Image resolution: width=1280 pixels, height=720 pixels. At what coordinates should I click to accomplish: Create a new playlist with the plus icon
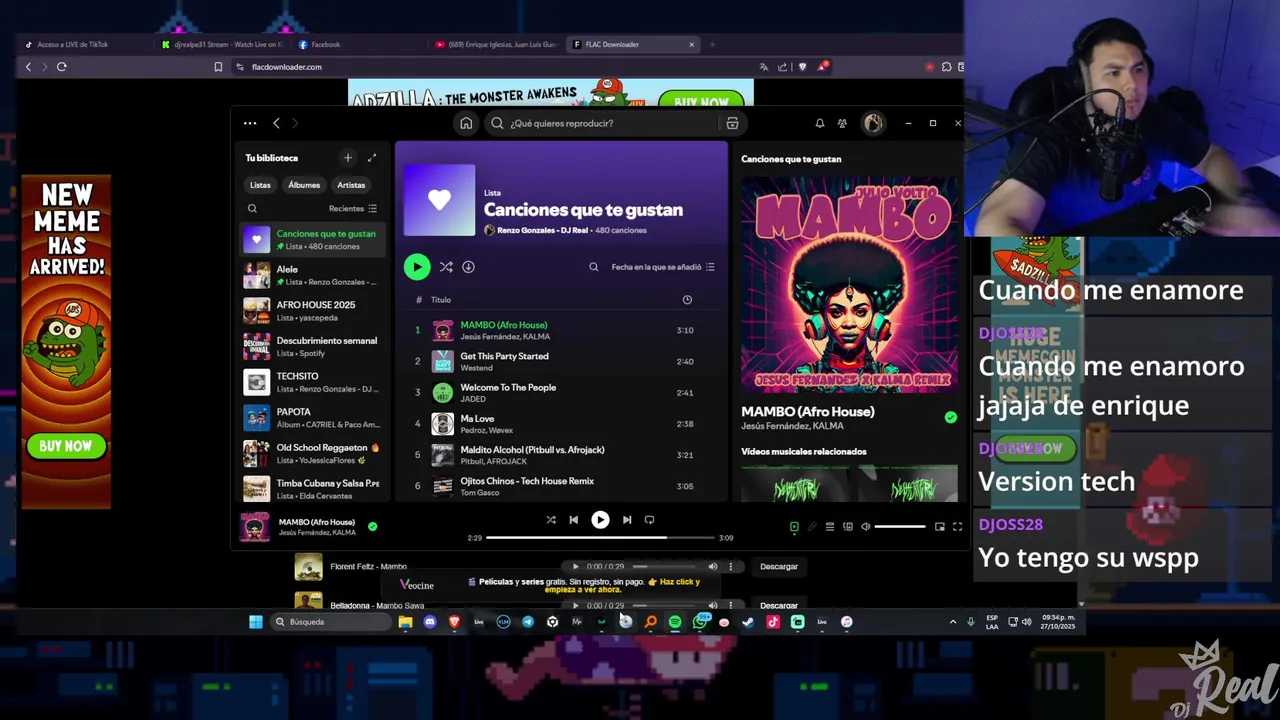click(348, 158)
